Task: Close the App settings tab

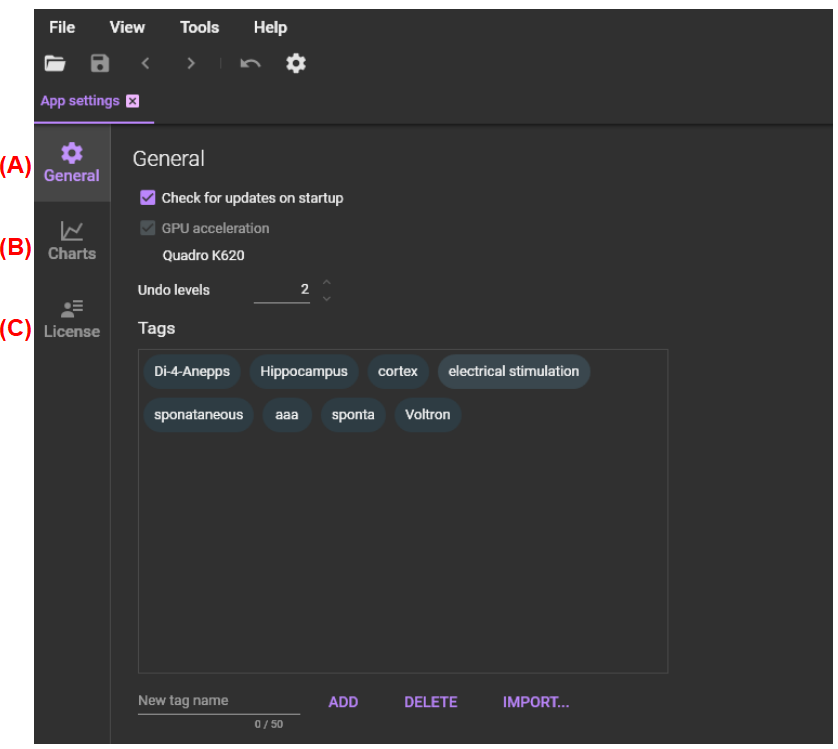Action: point(133,101)
